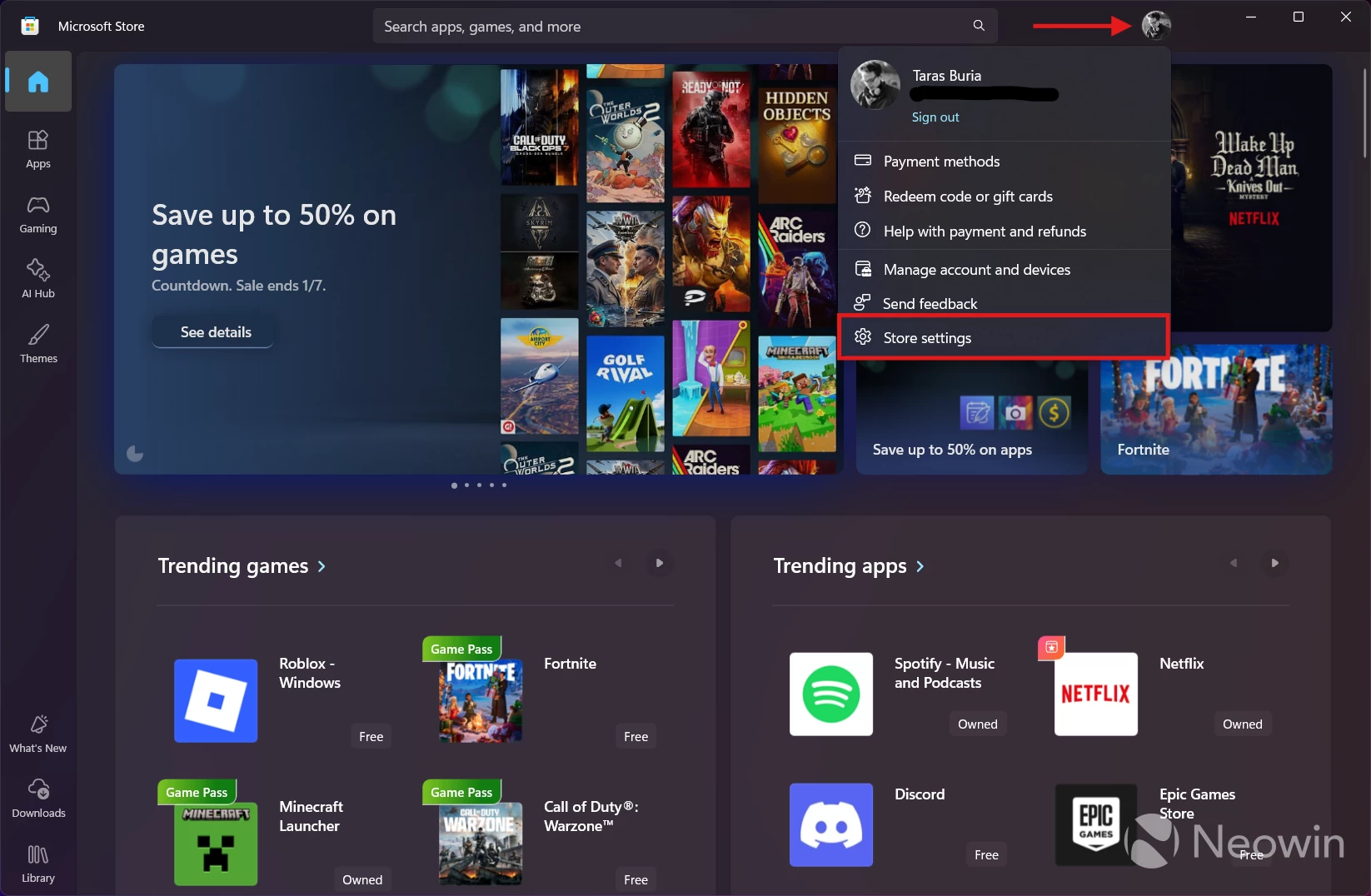Open the Epic Games Store icon
Image resolution: width=1371 pixels, height=896 pixels.
coord(1096,824)
